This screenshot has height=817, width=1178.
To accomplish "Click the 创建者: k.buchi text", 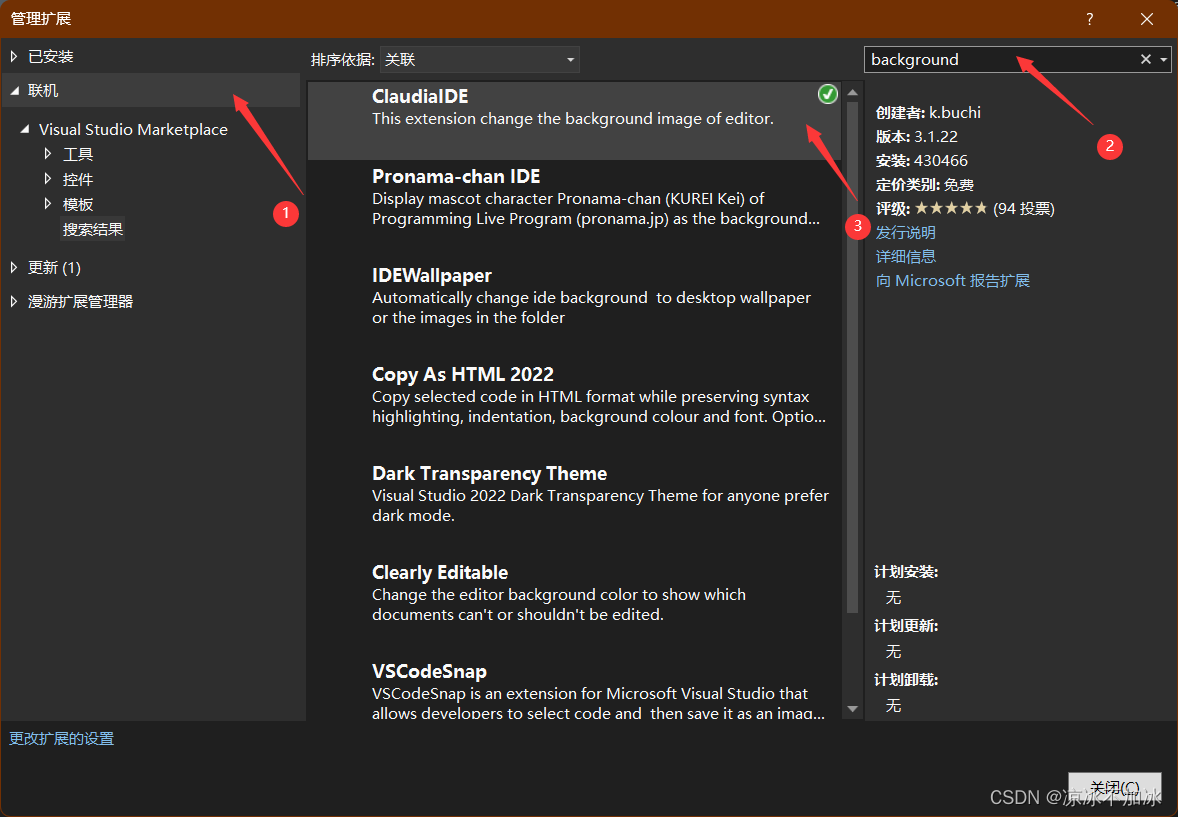I will pos(928,113).
